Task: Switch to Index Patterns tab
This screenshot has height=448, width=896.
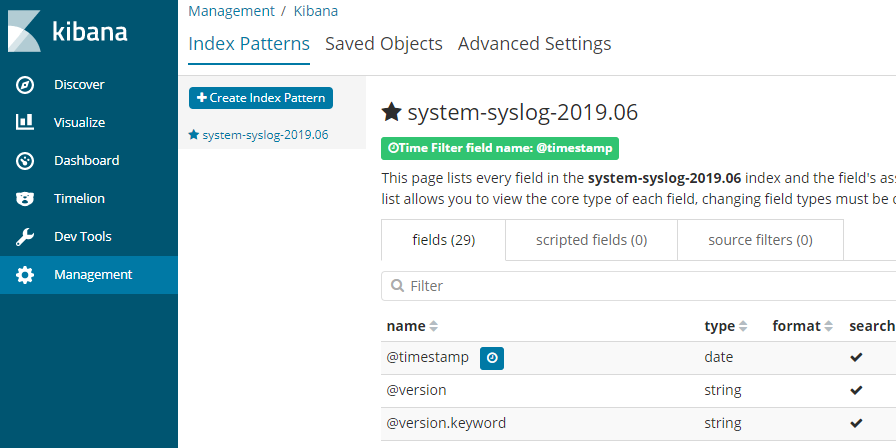Action: [249, 44]
